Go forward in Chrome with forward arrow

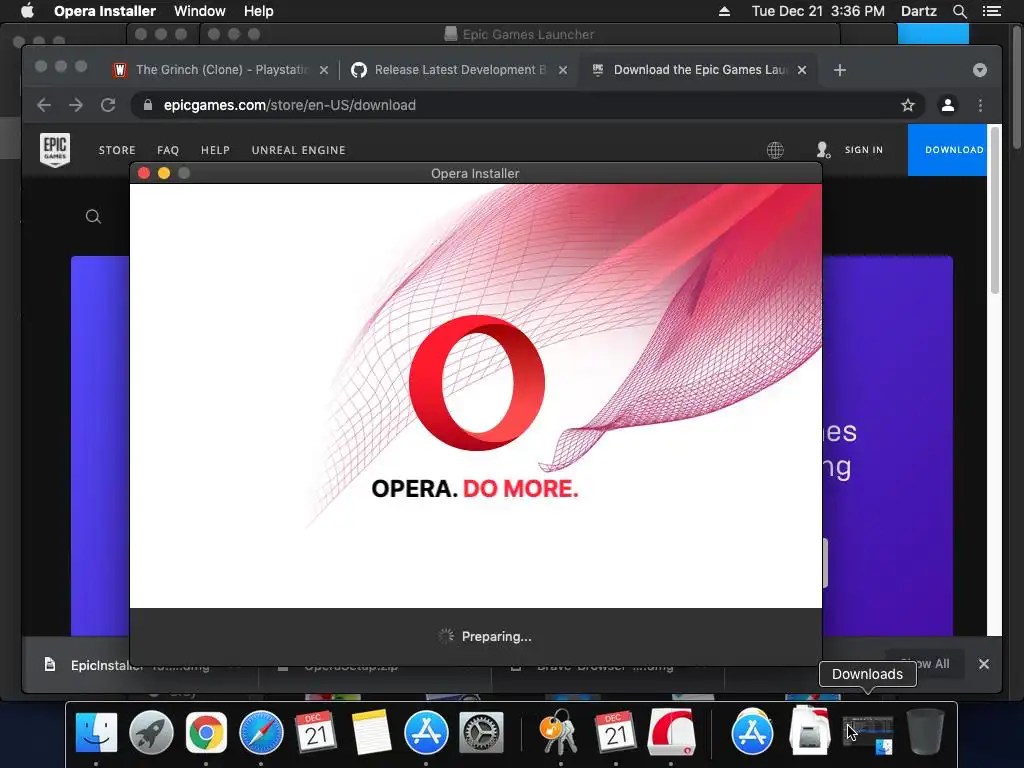76,105
